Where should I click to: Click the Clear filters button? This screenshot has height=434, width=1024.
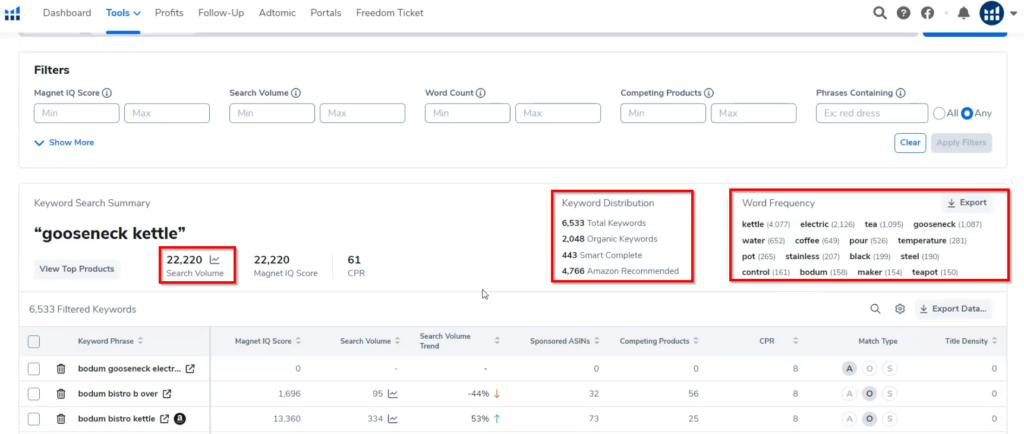pyautogui.click(x=910, y=142)
